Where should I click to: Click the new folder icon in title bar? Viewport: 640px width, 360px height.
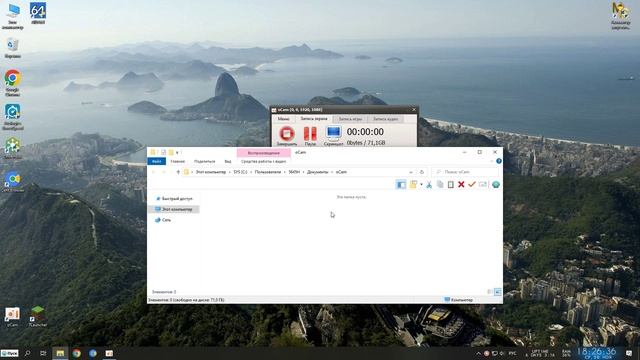[171, 153]
